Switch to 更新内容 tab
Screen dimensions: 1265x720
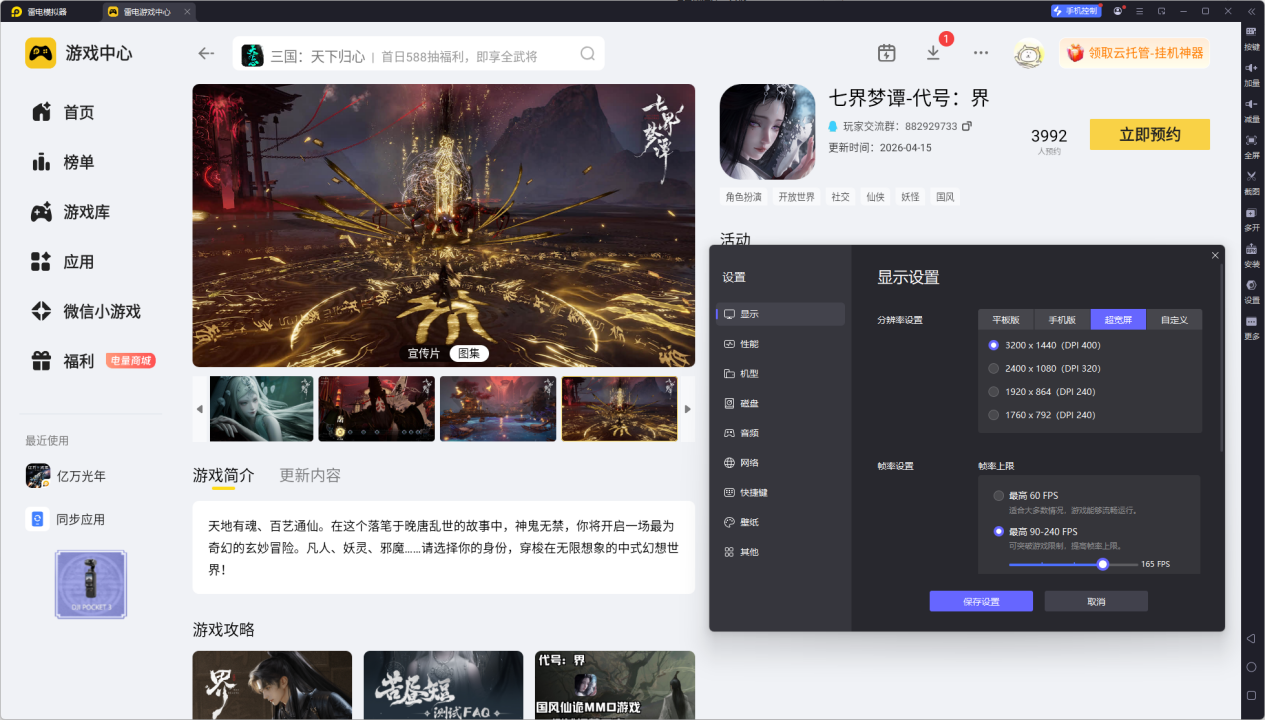tap(310, 475)
